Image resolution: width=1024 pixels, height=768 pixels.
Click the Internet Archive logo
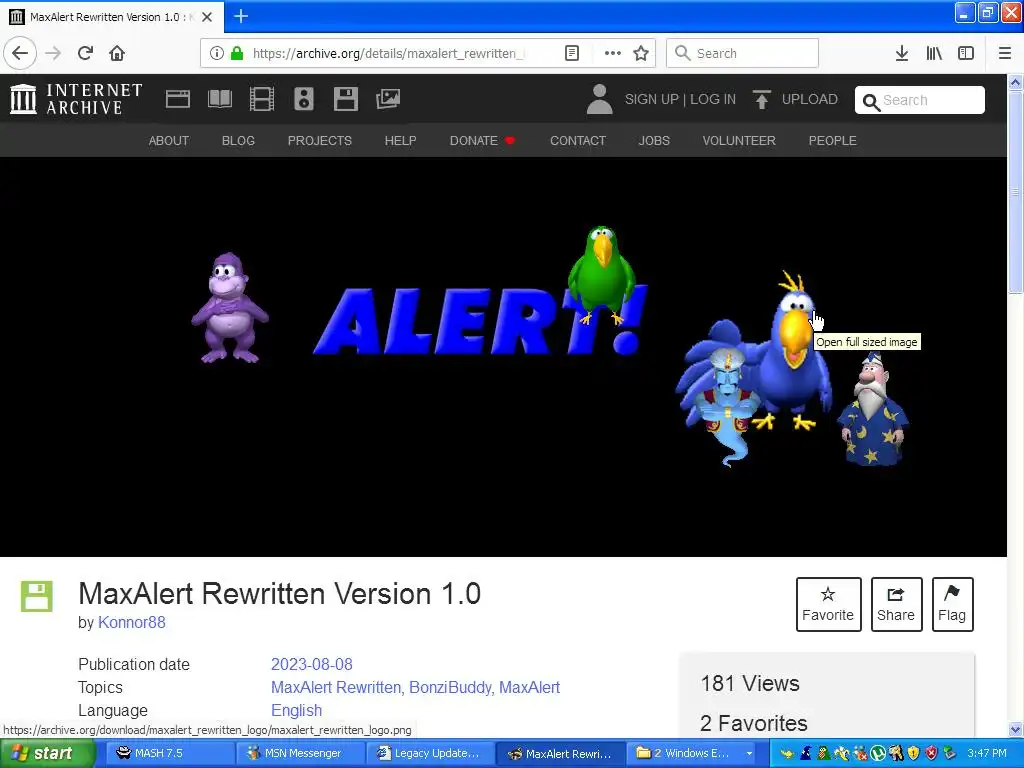pyautogui.click(x=76, y=99)
